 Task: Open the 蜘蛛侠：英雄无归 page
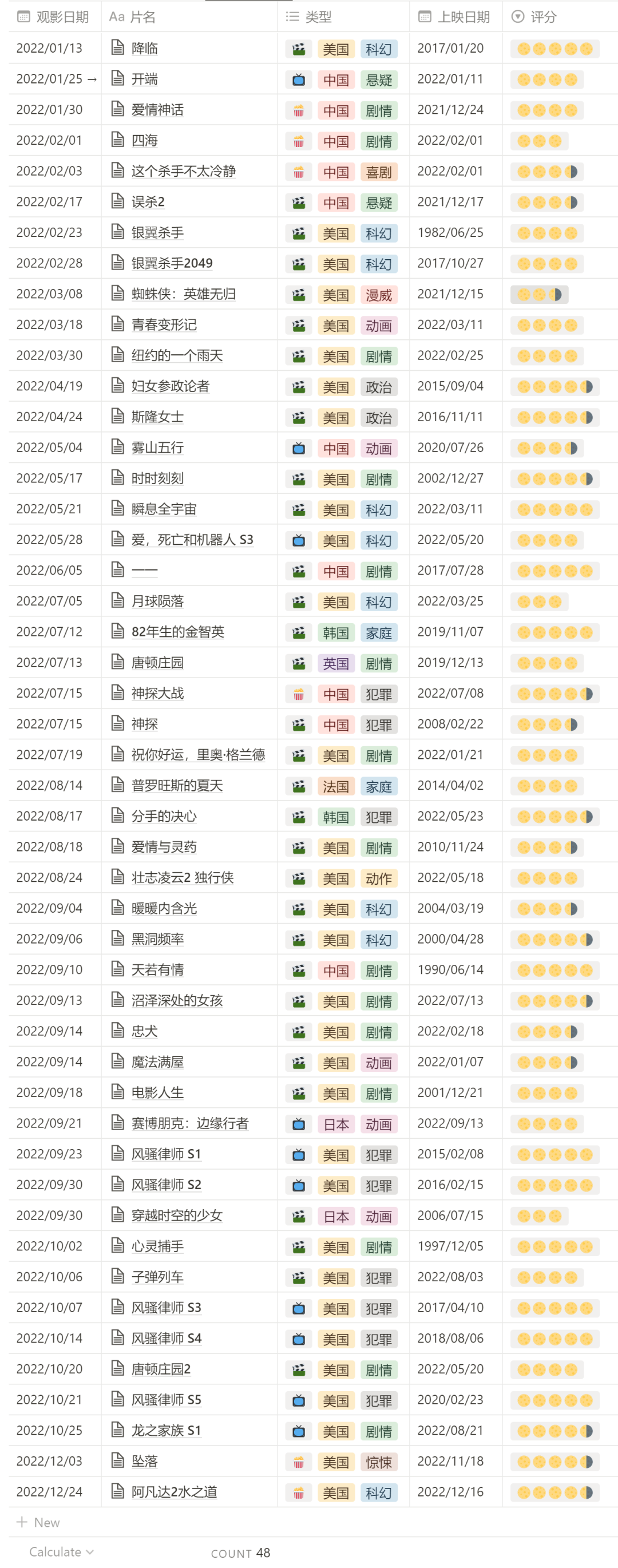tap(183, 294)
